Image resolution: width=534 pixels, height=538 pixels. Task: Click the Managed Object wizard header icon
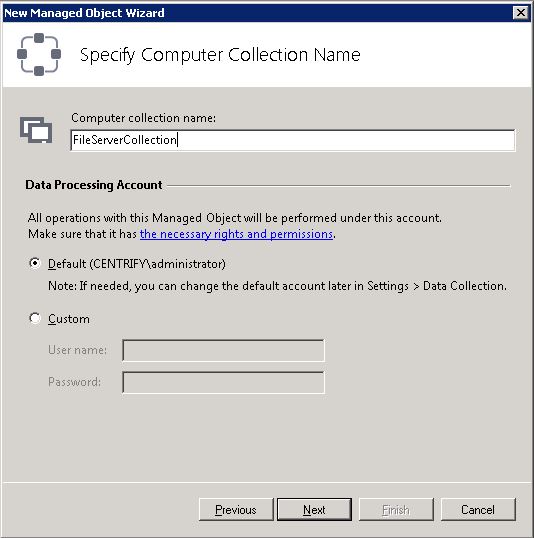[39, 54]
